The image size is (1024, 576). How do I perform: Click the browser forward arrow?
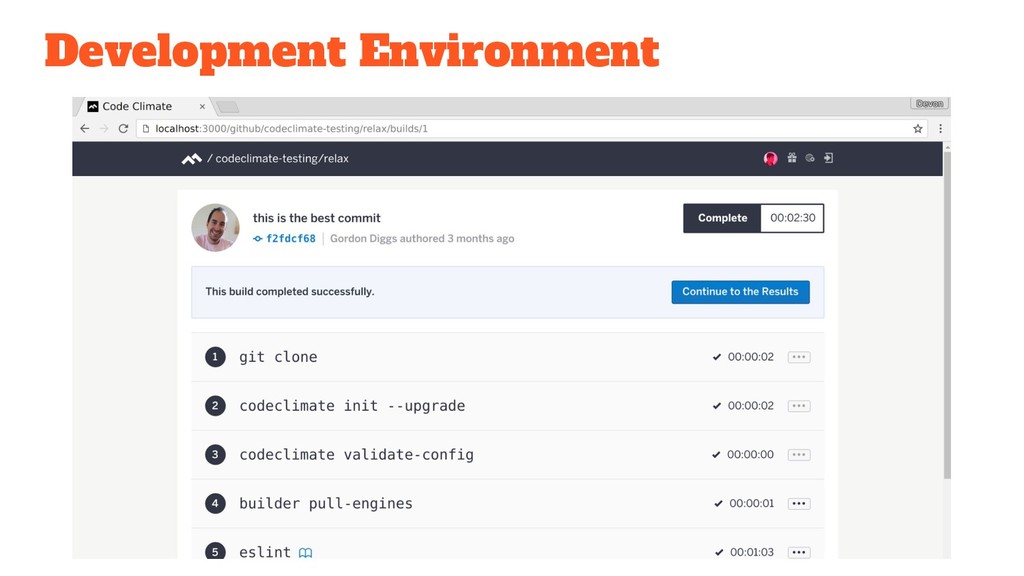click(104, 129)
